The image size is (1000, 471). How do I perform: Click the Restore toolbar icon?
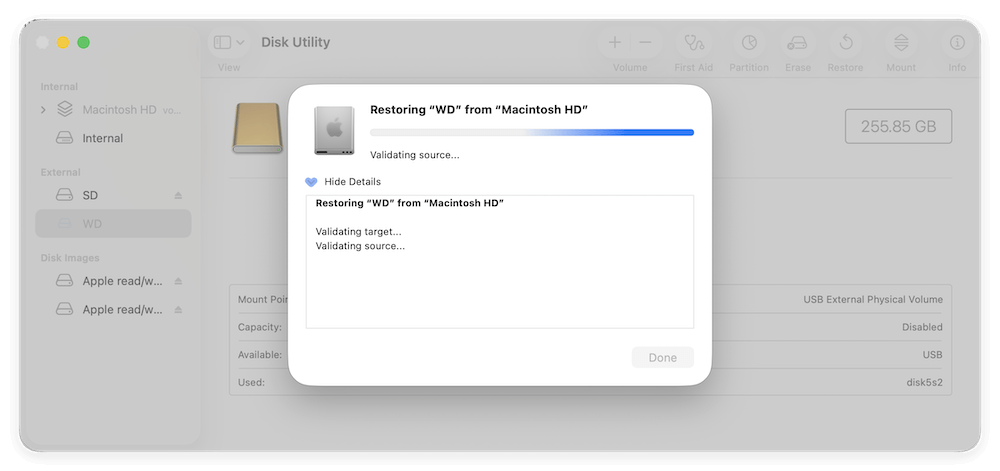click(x=845, y=43)
